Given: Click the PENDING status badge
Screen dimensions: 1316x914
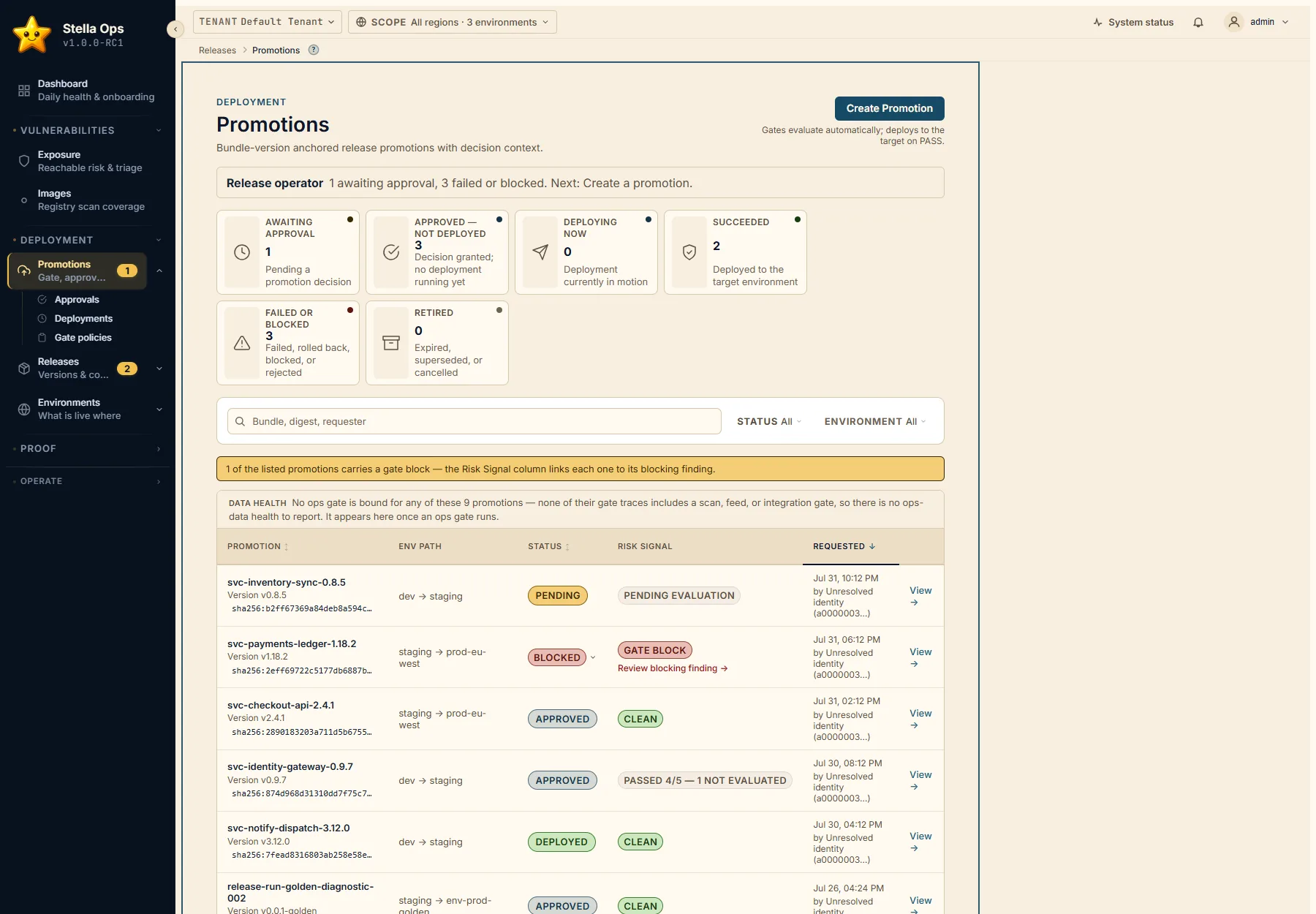Looking at the screenshot, I should pos(558,596).
